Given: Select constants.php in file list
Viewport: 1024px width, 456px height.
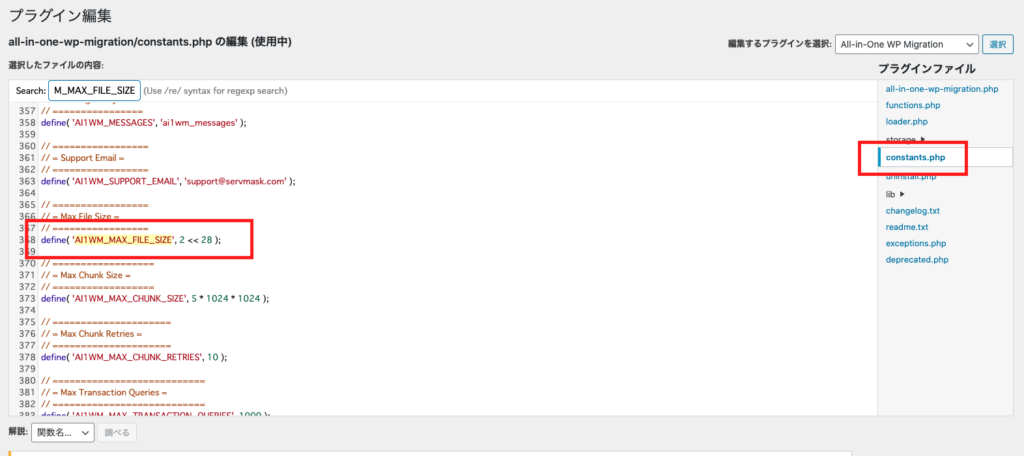Looking at the screenshot, I should [916, 157].
